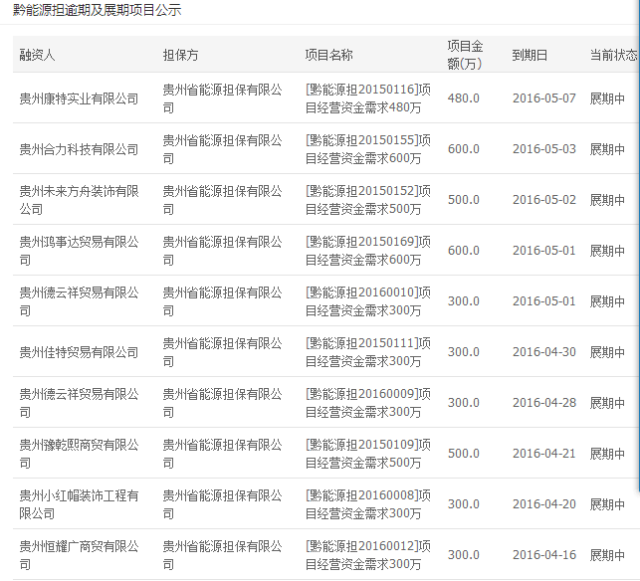Select borrower 贵州小红帽装饰工程有限公司
This screenshot has width=640, height=581.
point(79,504)
